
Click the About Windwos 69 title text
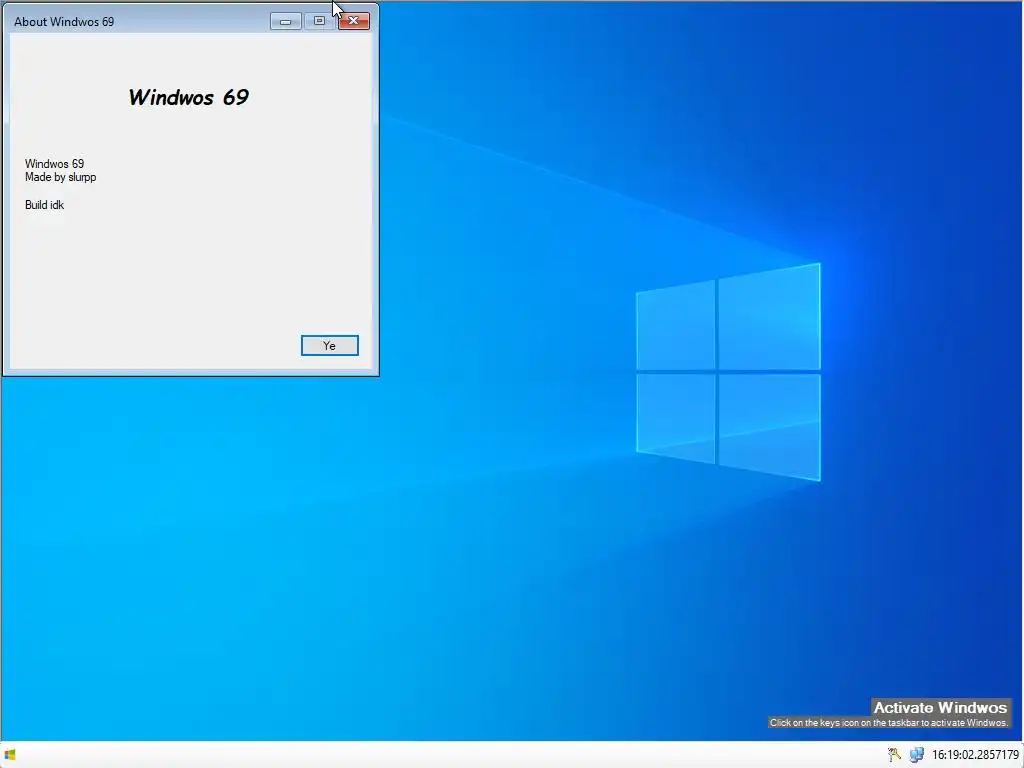(x=64, y=22)
